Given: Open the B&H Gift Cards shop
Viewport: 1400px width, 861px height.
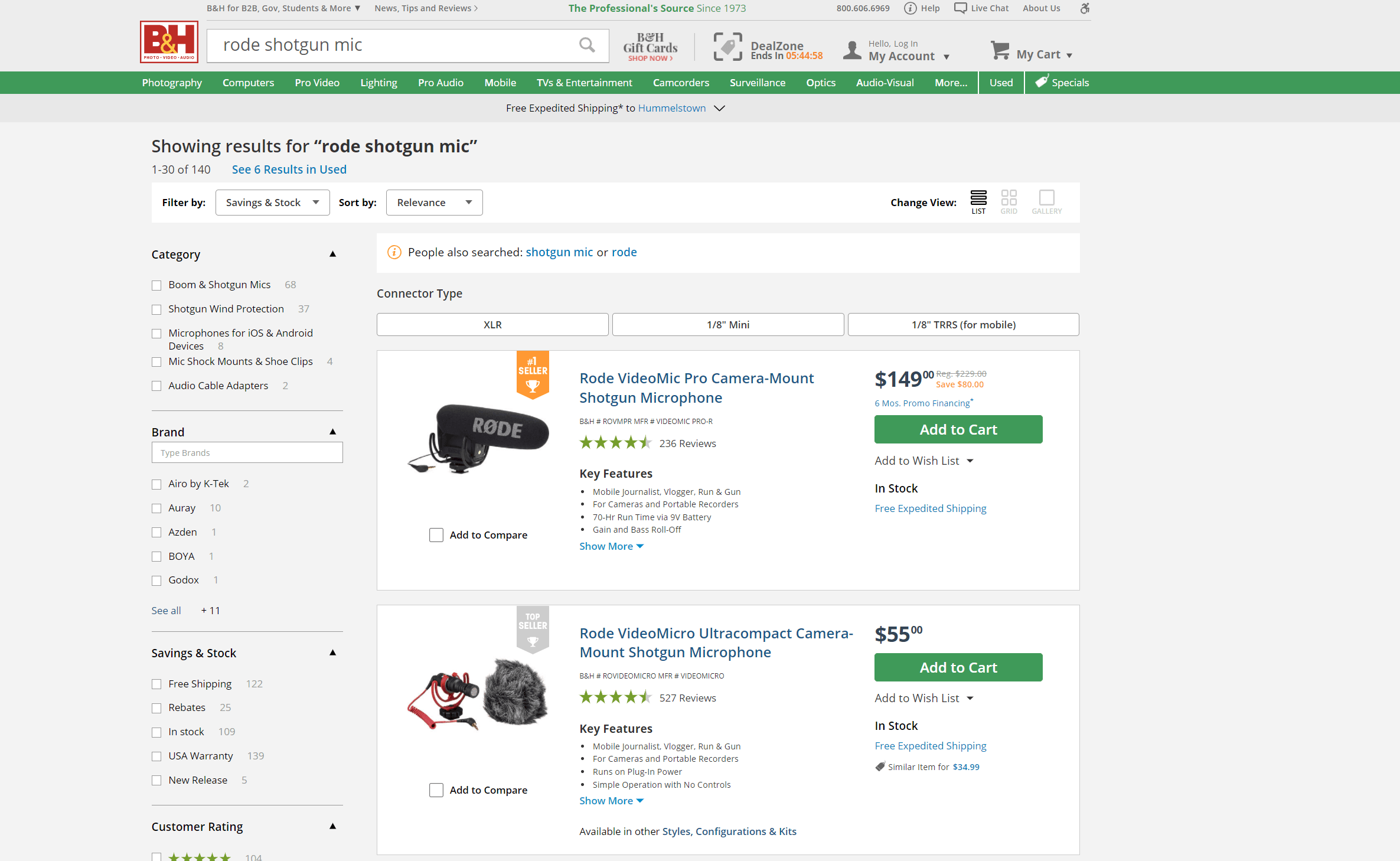Looking at the screenshot, I should [650, 47].
